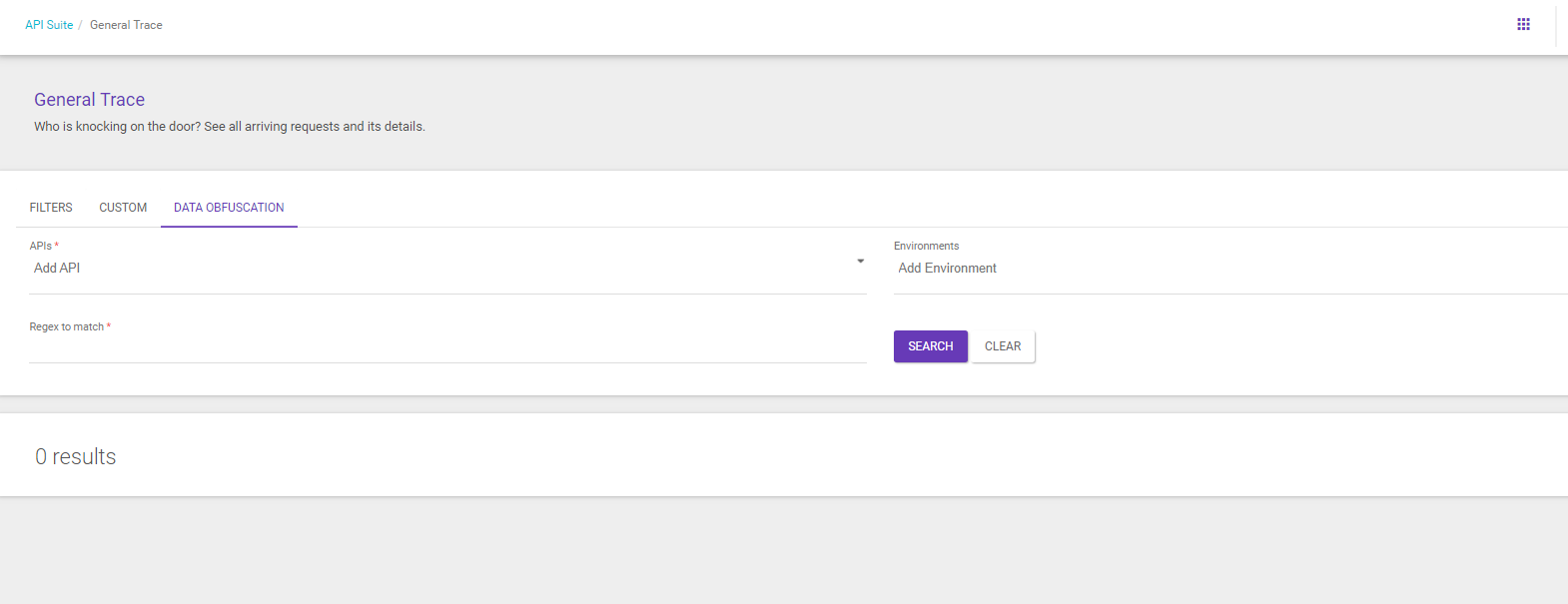This screenshot has width=1568, height=604.
Task: Open the apps grid menu icon
Action: (x=1523, y=24)
